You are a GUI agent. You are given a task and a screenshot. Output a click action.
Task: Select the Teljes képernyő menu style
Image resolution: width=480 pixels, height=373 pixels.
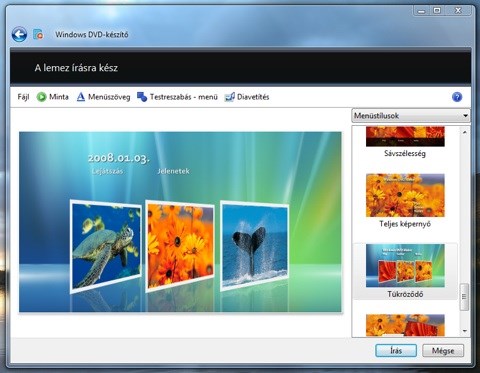pos(405,195)
